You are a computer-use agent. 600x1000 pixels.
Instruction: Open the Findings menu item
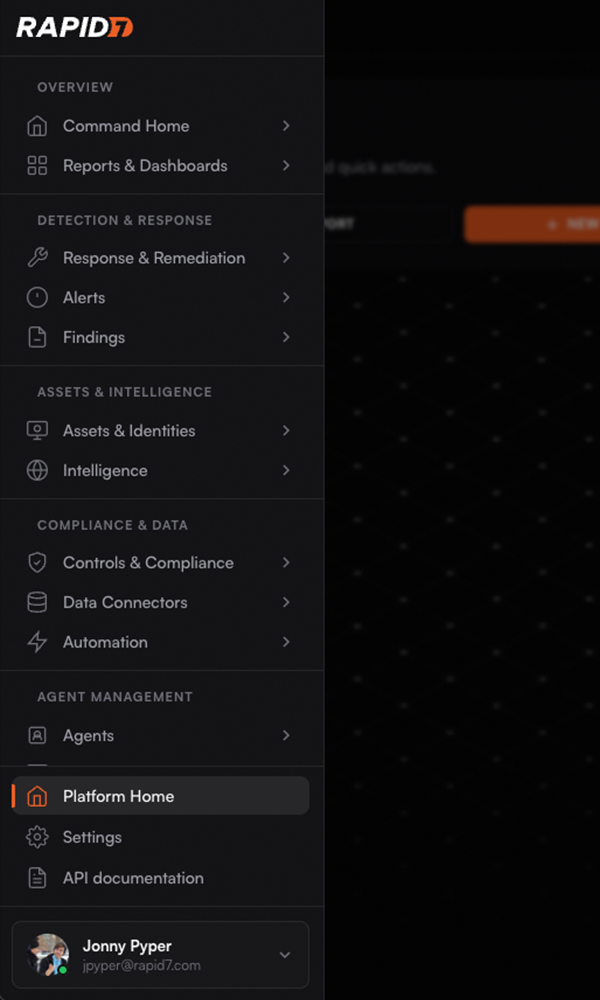coord(94,338)
